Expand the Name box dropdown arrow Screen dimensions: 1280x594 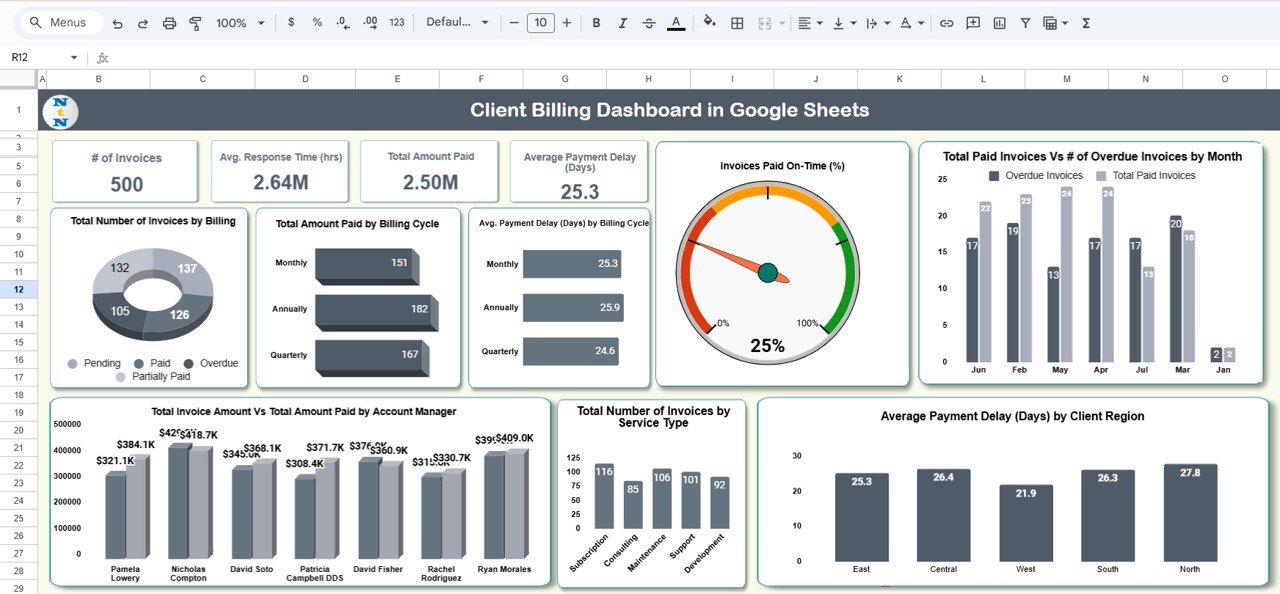(73, 58)
